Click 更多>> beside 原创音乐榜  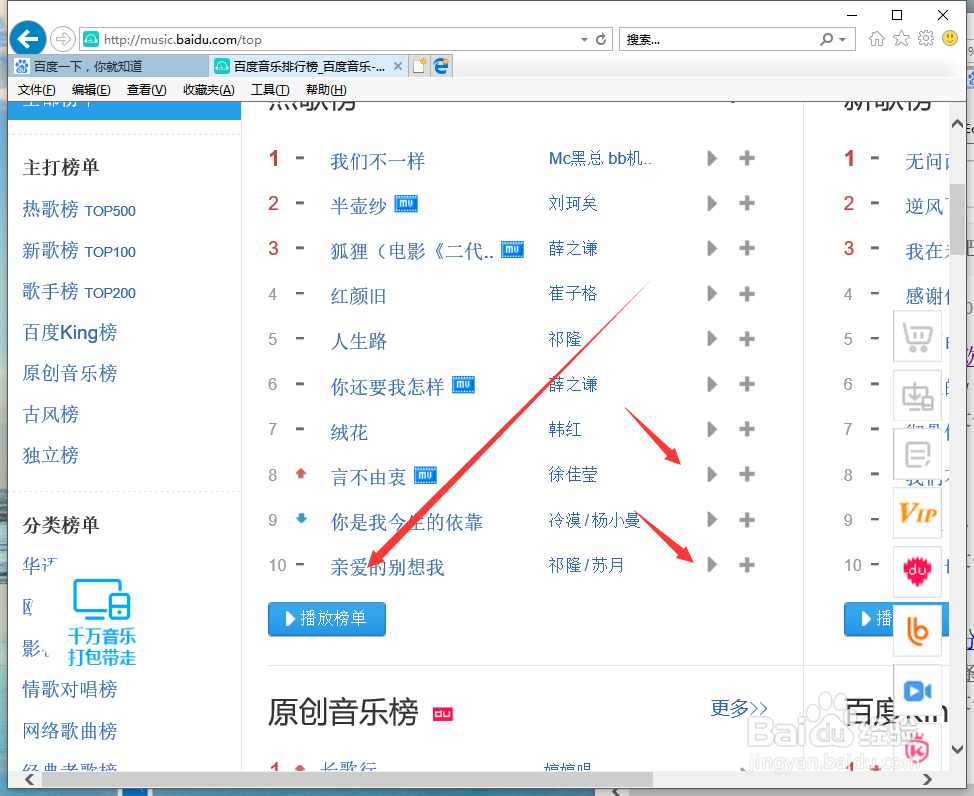pyautogui.click(x=739, y=708)
